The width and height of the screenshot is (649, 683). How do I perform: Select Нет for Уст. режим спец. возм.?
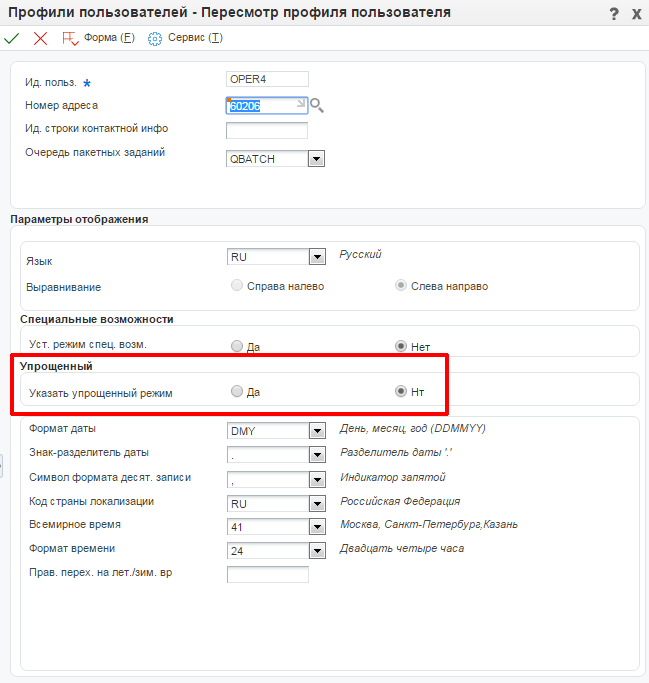pos(401,347)
